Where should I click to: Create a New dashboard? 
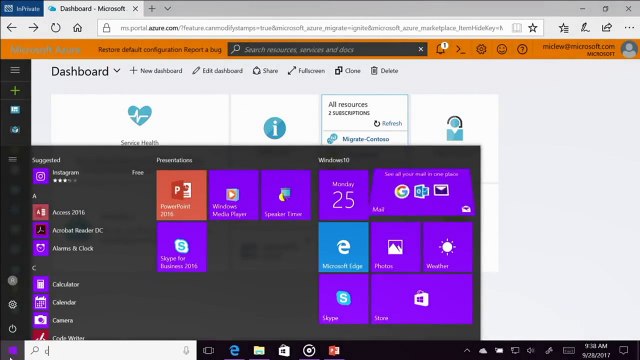[x=156, y=71]
